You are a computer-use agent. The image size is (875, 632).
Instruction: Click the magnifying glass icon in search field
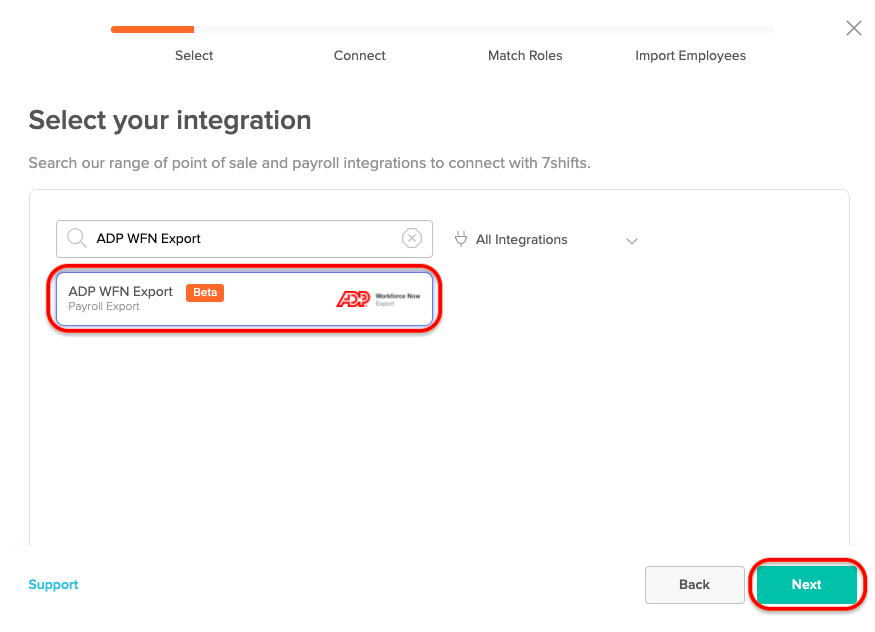[x=76, y=238]
